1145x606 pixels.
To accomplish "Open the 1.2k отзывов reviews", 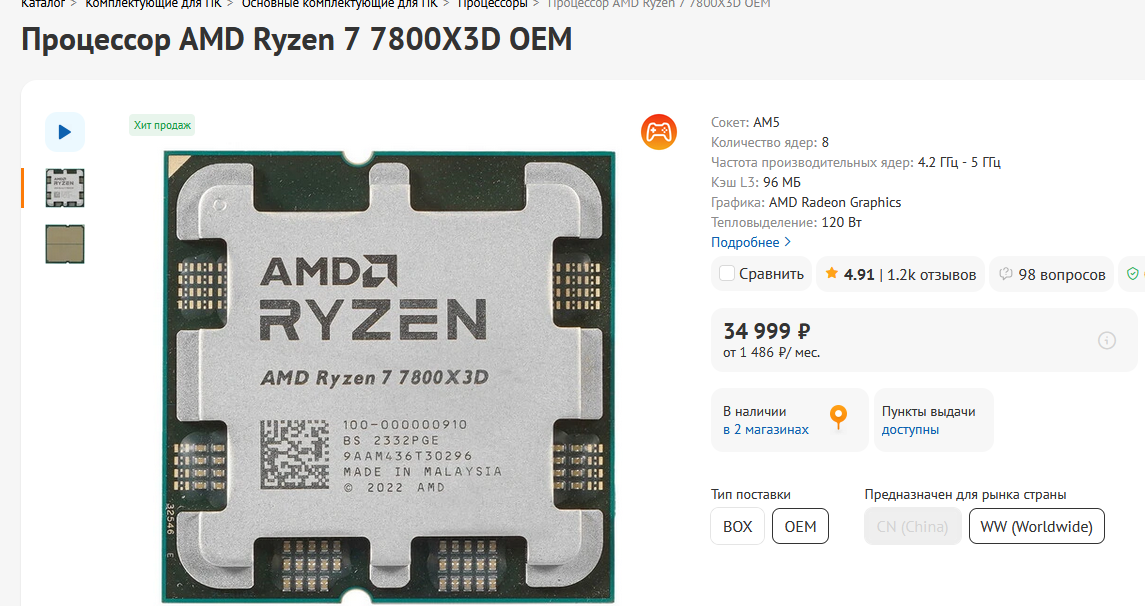I will pyautogui.click(x=932, y=275).
